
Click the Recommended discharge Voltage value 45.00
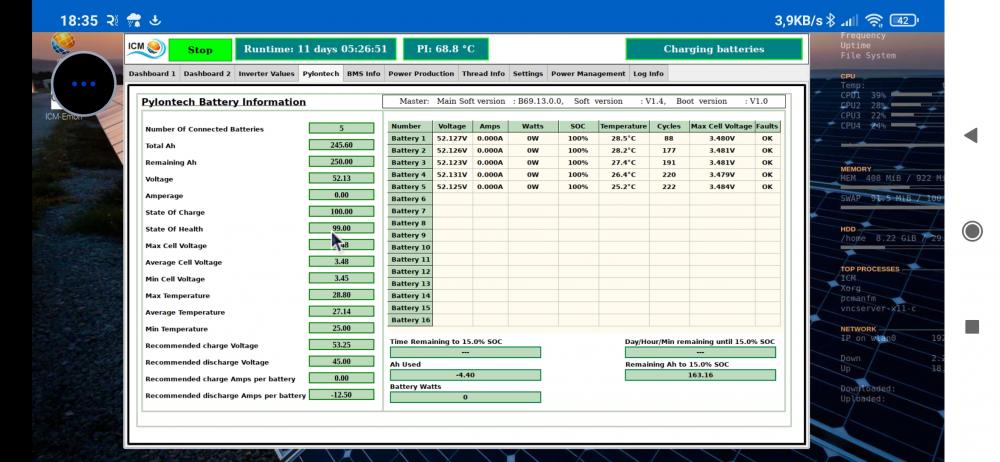click(x=341, y=361)
